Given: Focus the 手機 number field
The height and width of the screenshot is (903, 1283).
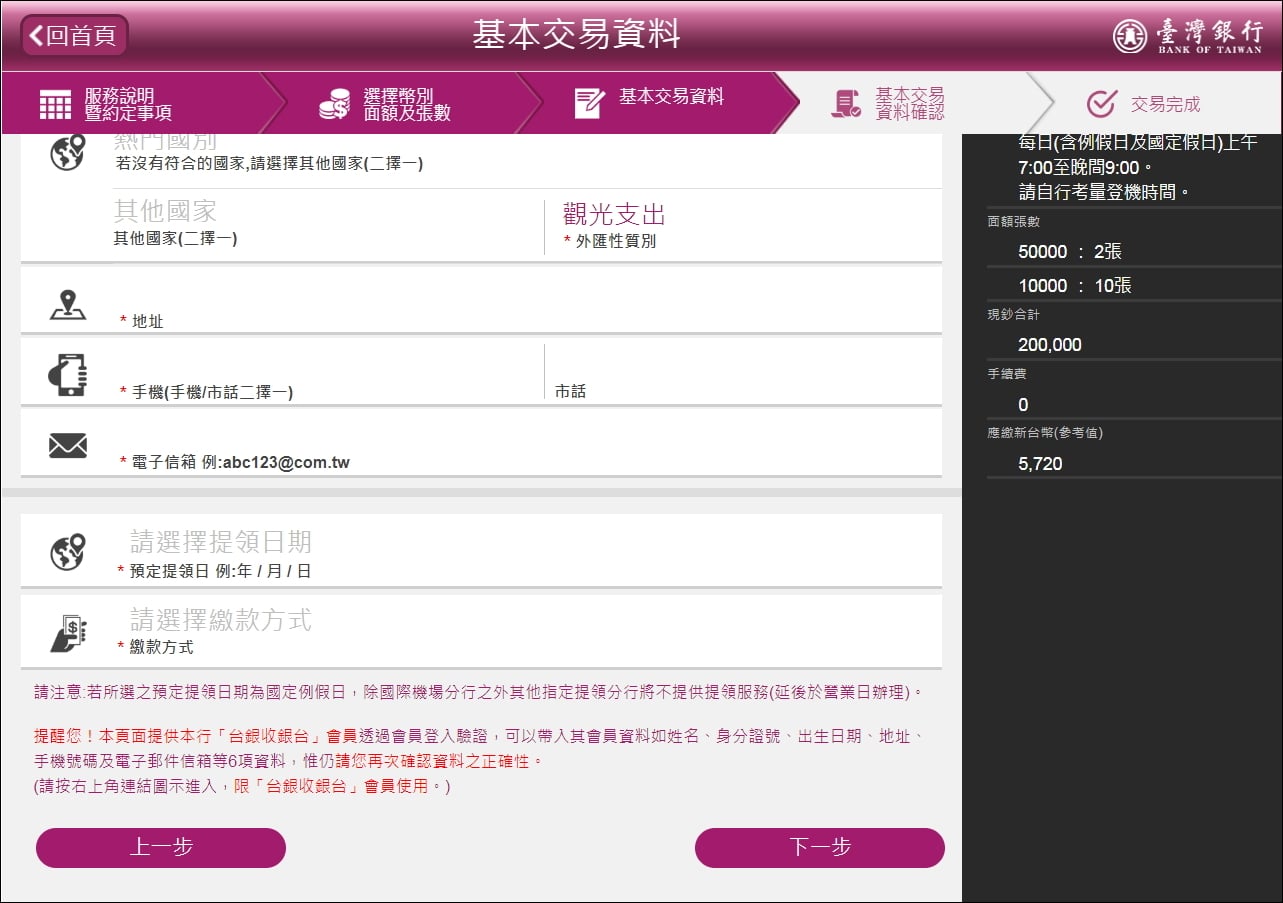Looking at the screenshot, I should (328, 372).
